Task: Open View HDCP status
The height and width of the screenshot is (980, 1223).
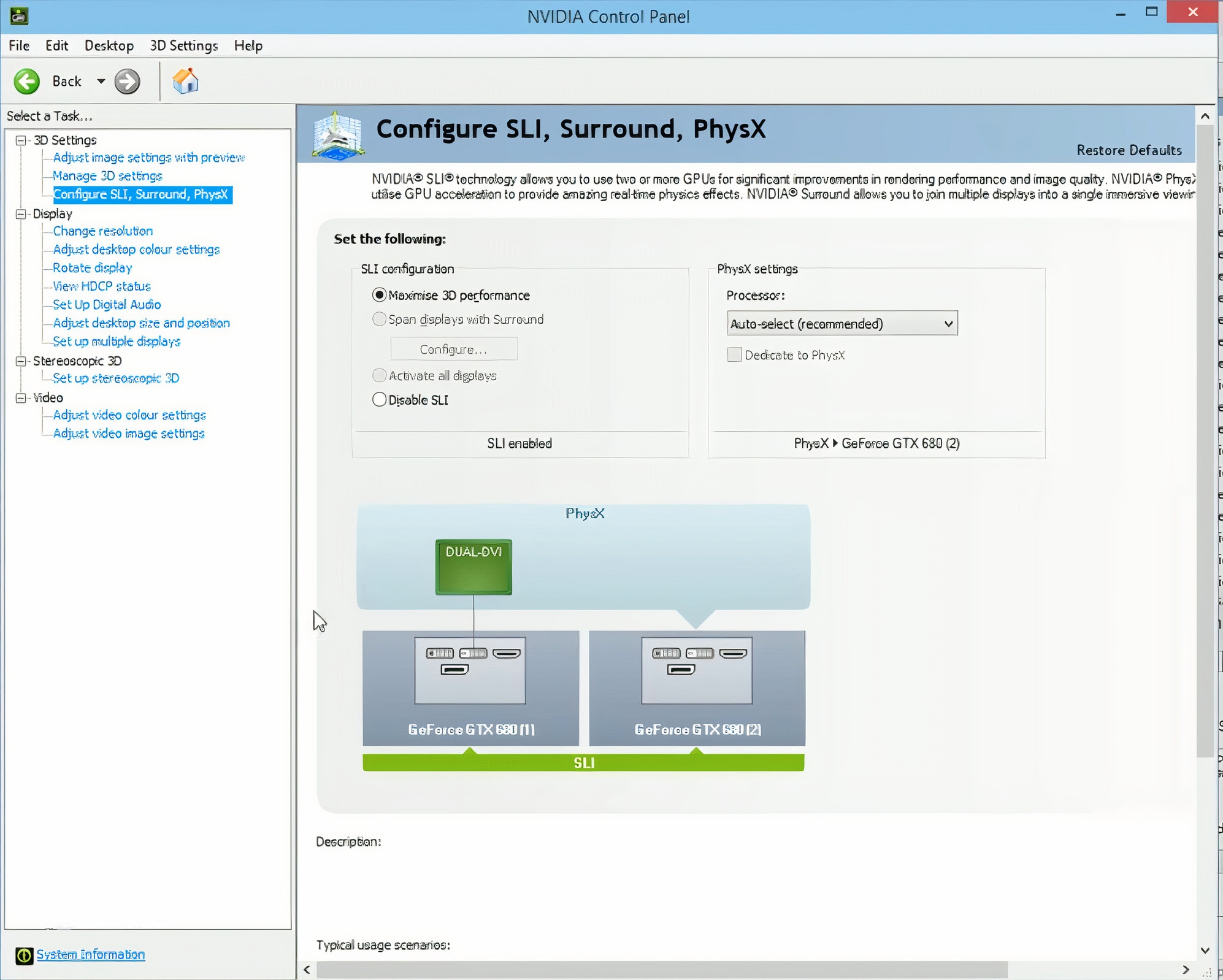Action: point(102,286)
